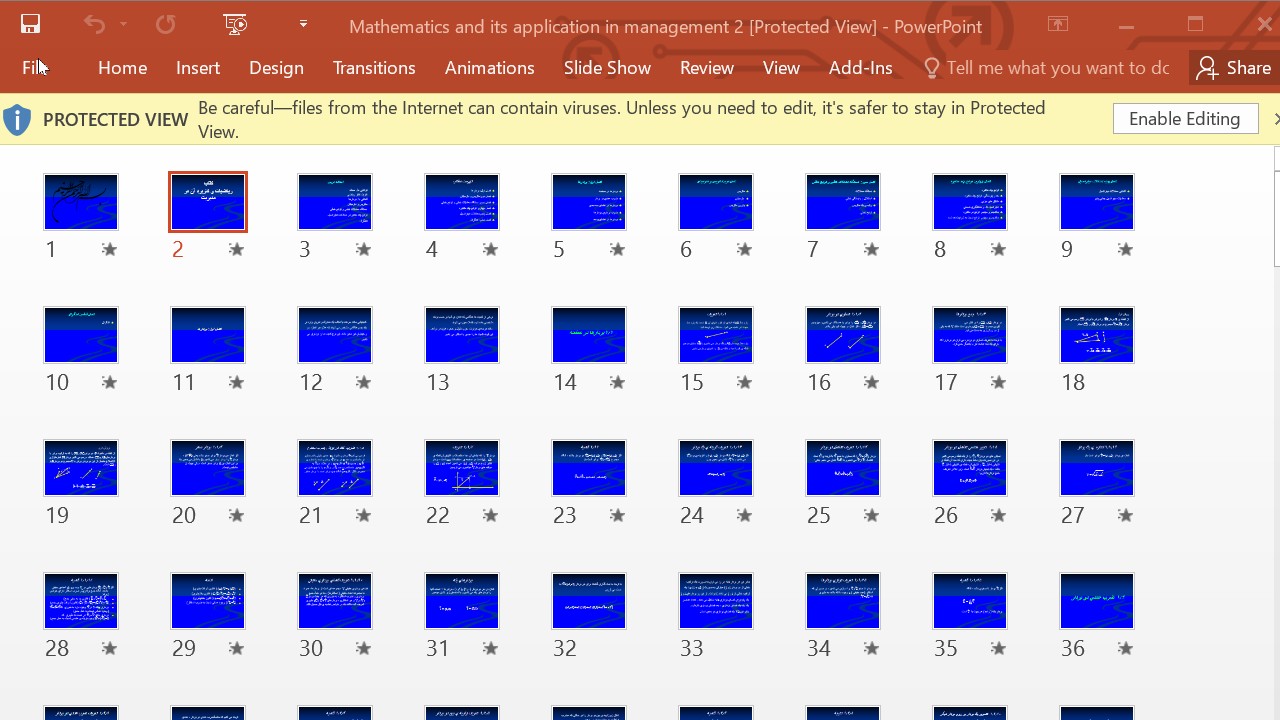Screen dimensions: 1280x720
Task: Select the View tab
Action: click(x=781, y=68)
